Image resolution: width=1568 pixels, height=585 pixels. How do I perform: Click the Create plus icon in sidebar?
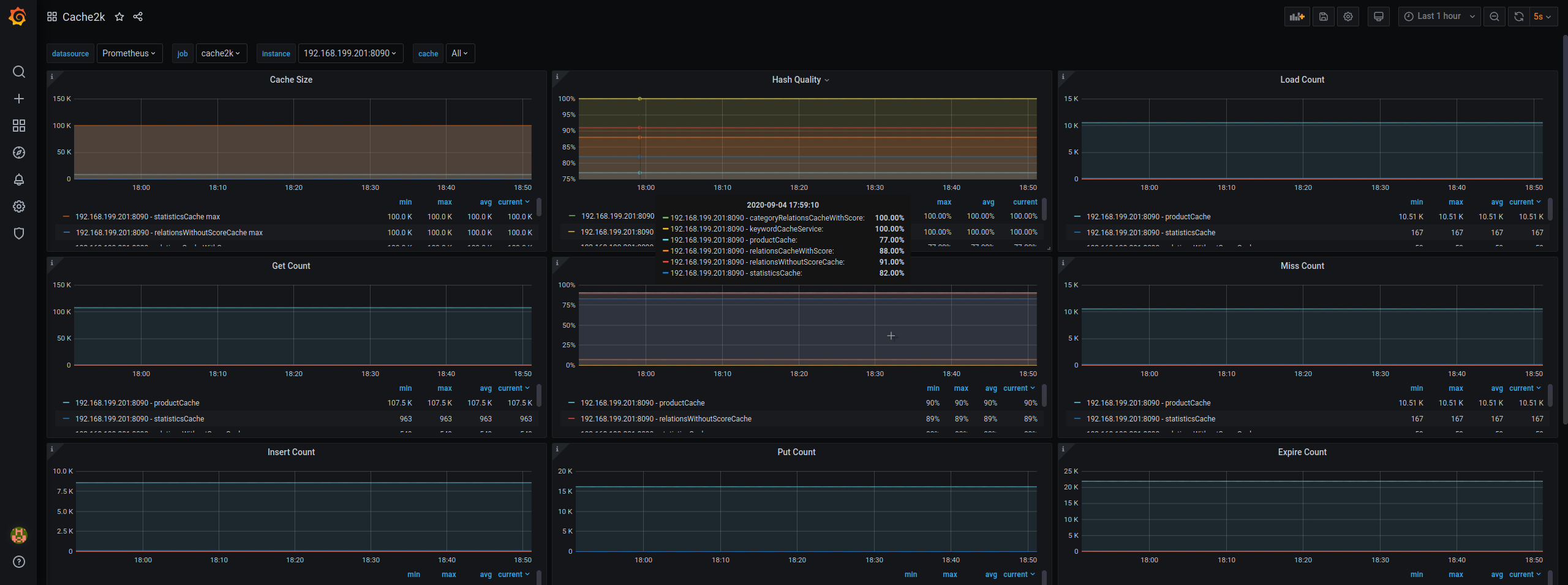[19, 99]
